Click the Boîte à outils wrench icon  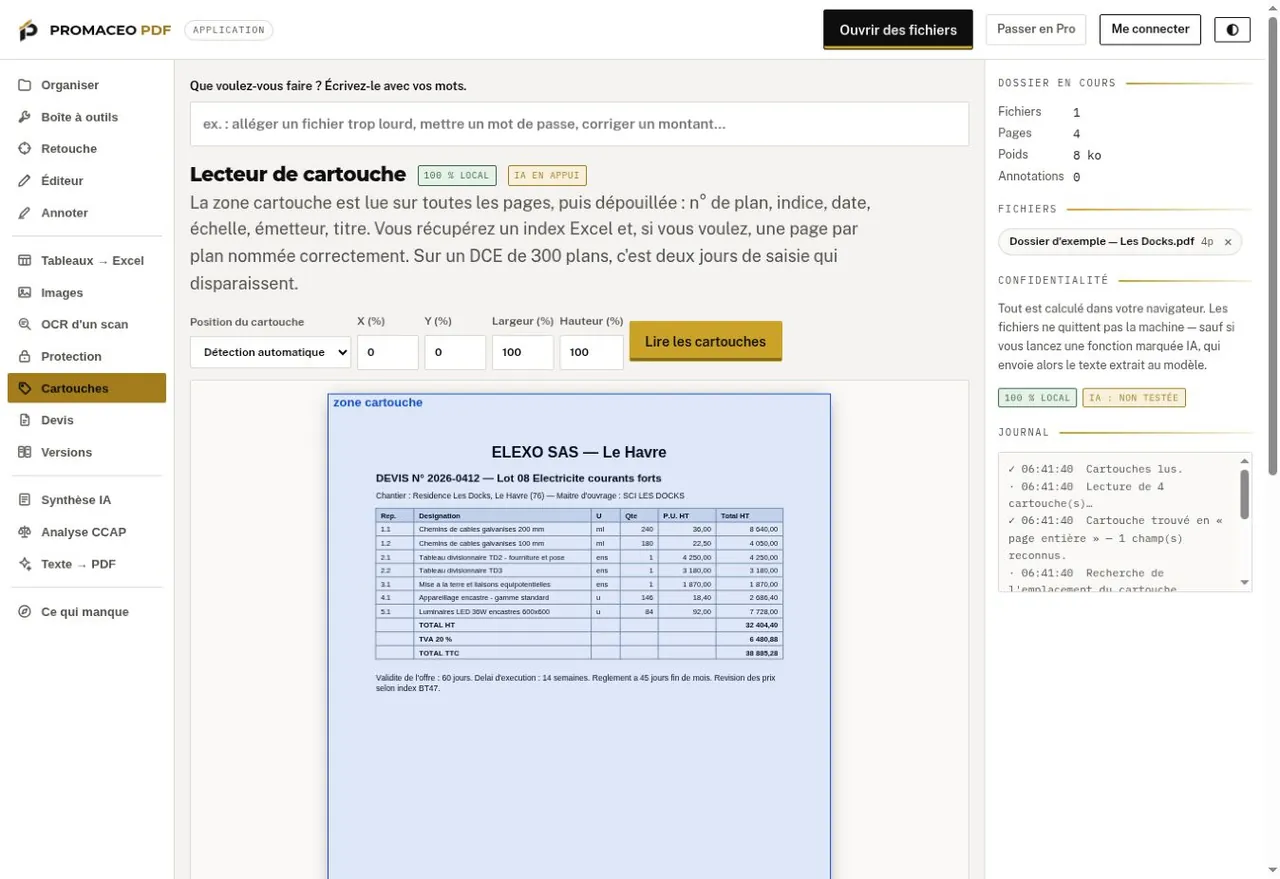(x=25, y=117)
